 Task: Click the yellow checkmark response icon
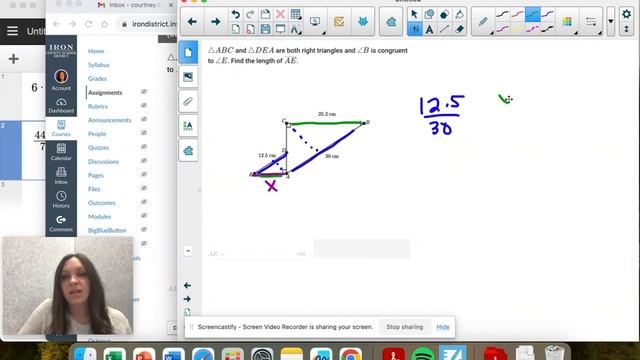[x=339, y=22]
